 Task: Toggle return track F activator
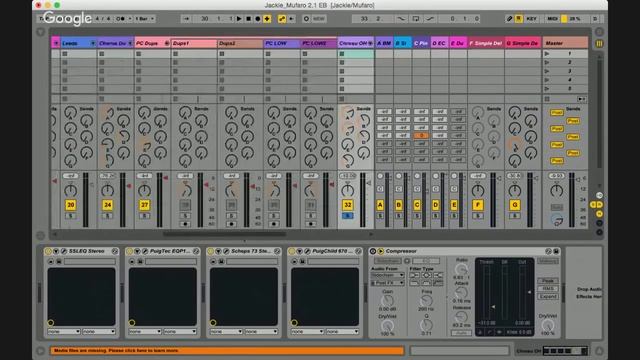point(478,205)
